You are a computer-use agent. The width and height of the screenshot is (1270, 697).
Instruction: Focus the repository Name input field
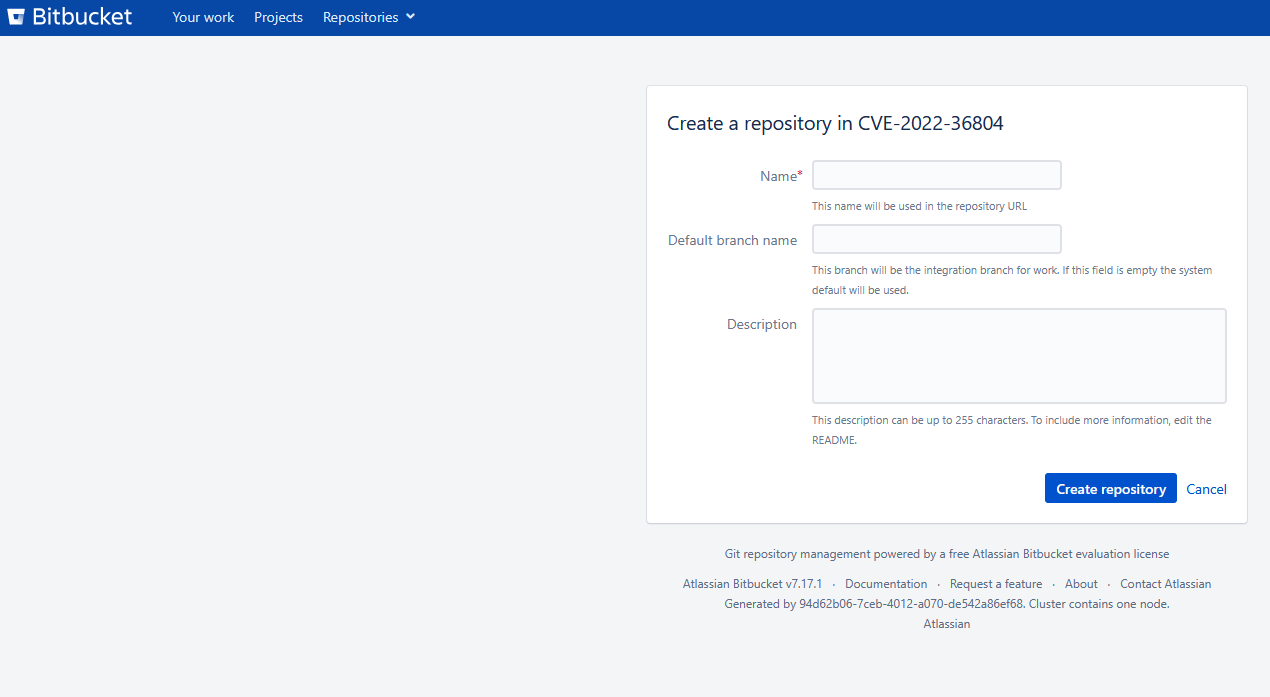point(936,175)
